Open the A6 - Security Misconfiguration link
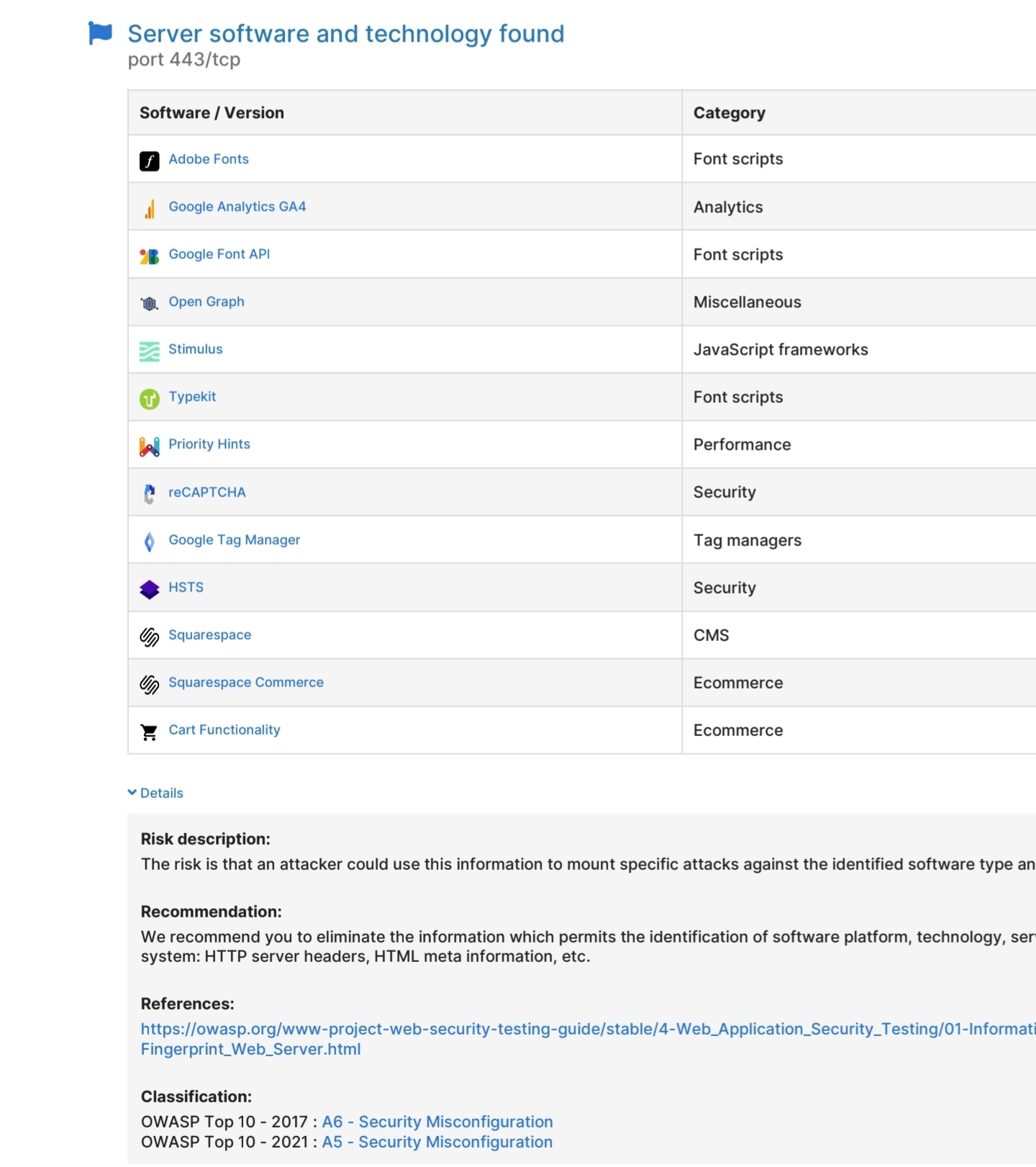1036x1167 pixels. tap(437, 1122)
